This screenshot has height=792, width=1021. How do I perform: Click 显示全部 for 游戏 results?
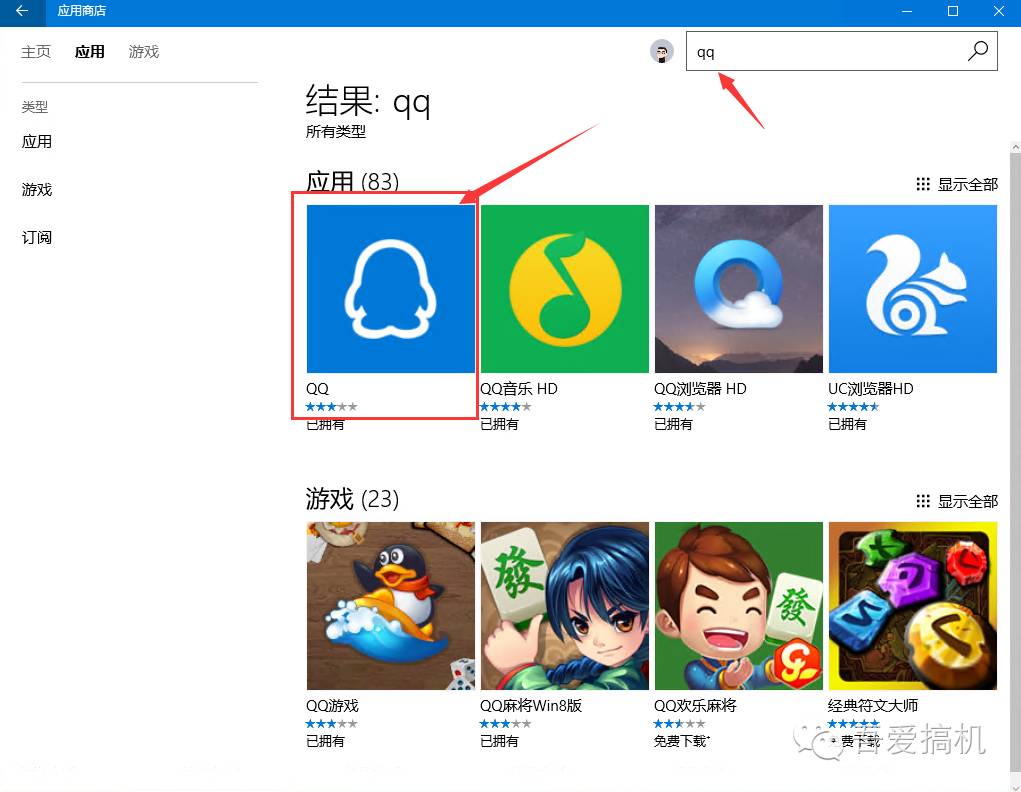967,501
